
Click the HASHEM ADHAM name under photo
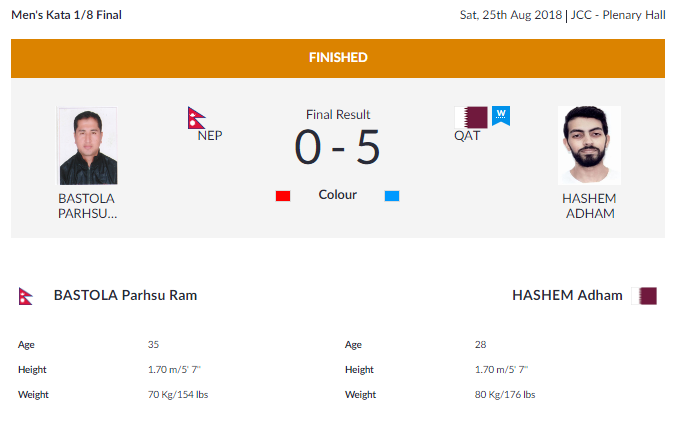(x=589, y=206)
